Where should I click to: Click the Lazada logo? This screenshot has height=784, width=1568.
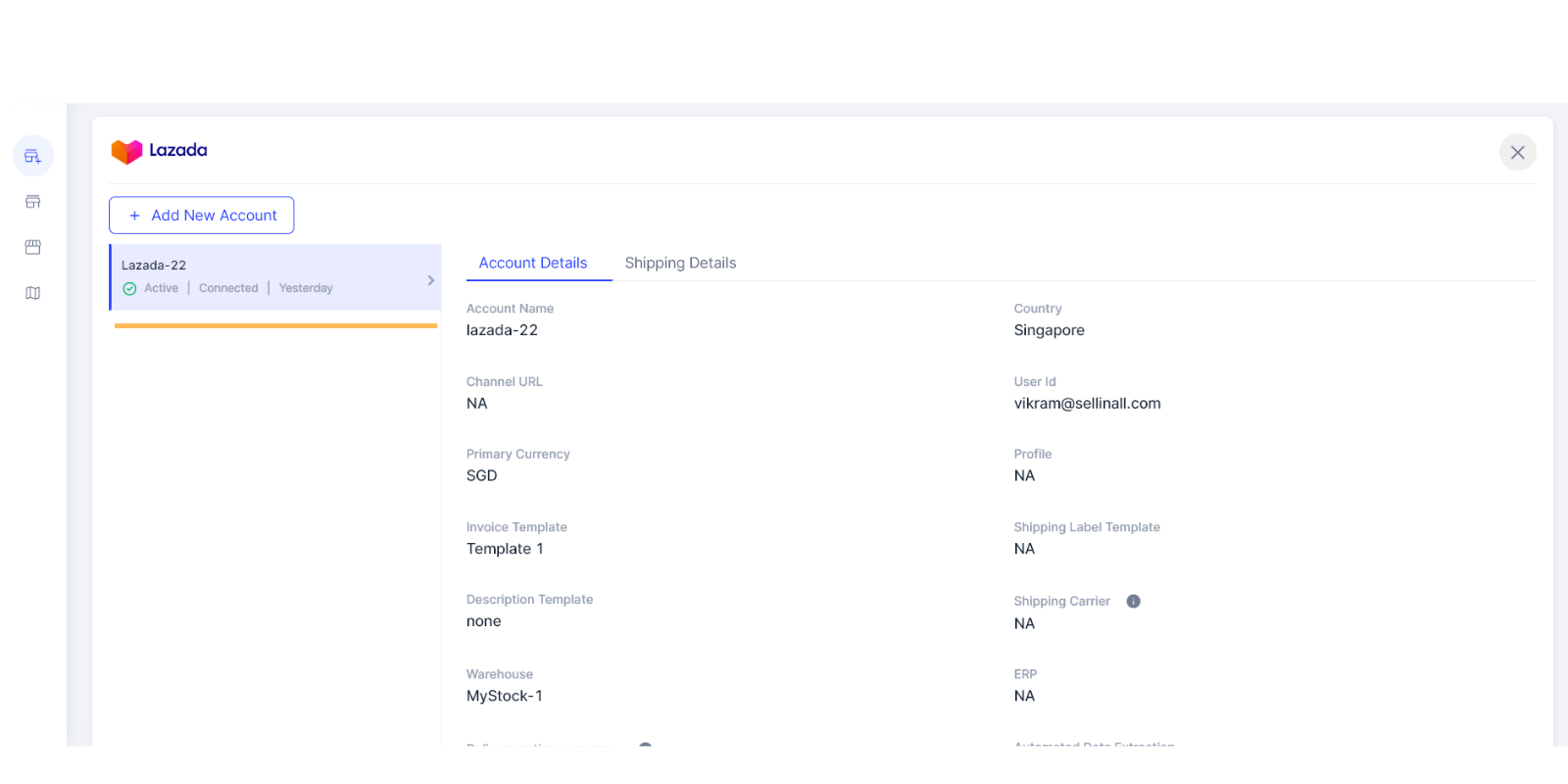[x=159, y=151]
